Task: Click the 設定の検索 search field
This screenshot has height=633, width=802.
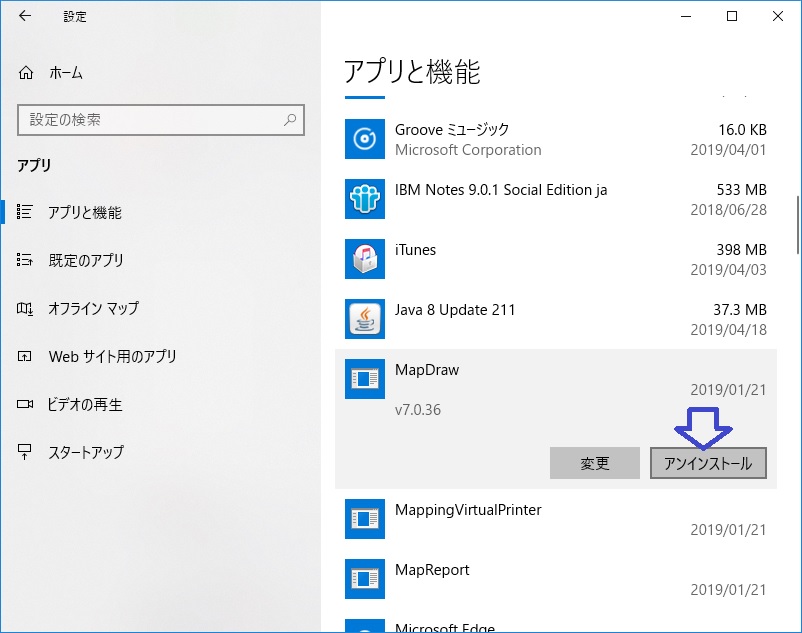Action: pos(161,120)
